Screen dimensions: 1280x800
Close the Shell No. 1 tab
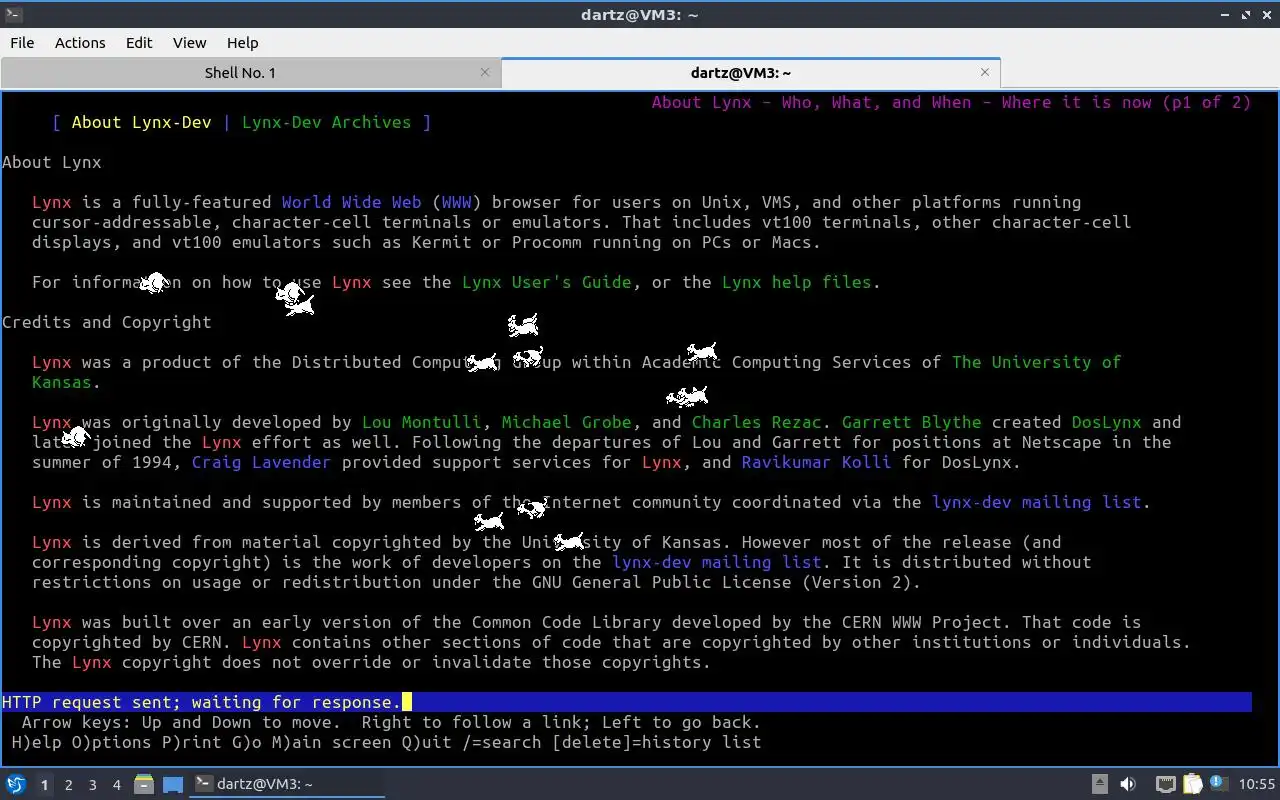(x=485, y=72)
